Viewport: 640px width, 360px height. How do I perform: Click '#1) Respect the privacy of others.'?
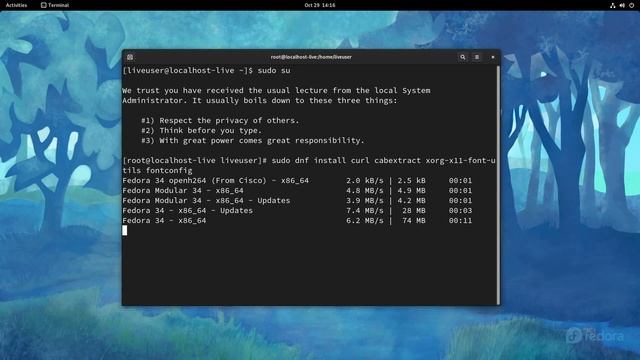[x=220, y=120]
